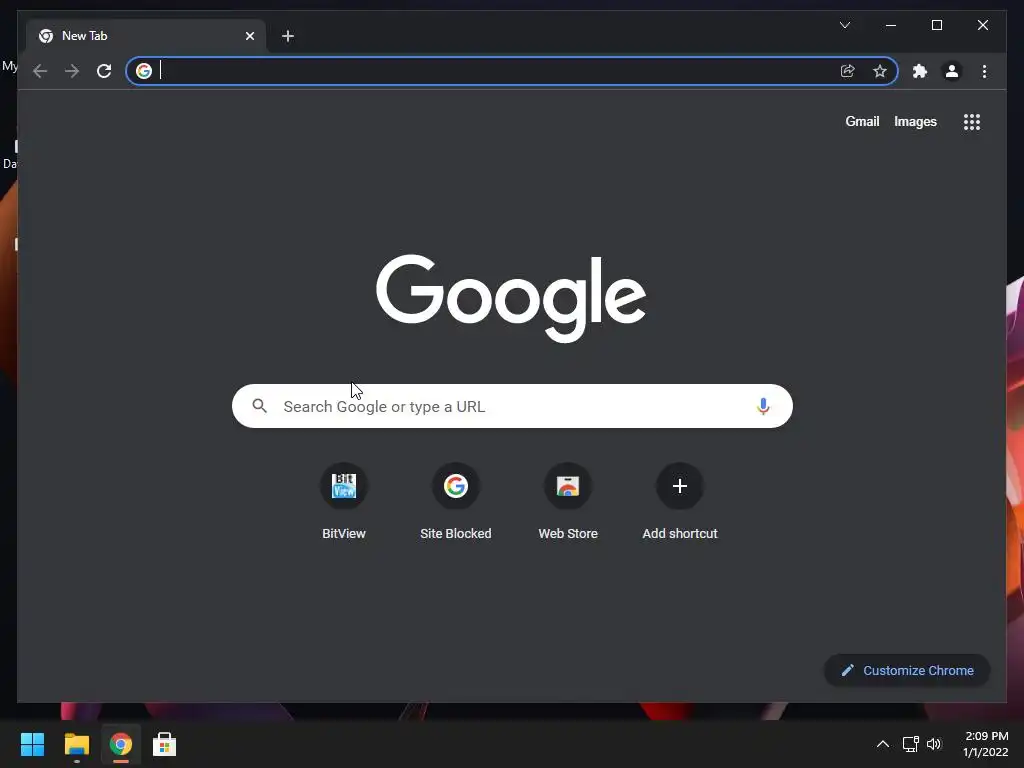This screenshot has height=768, width=1024.
Task: Go back with the browser back arrow
Action: click(x=40, y=71)
